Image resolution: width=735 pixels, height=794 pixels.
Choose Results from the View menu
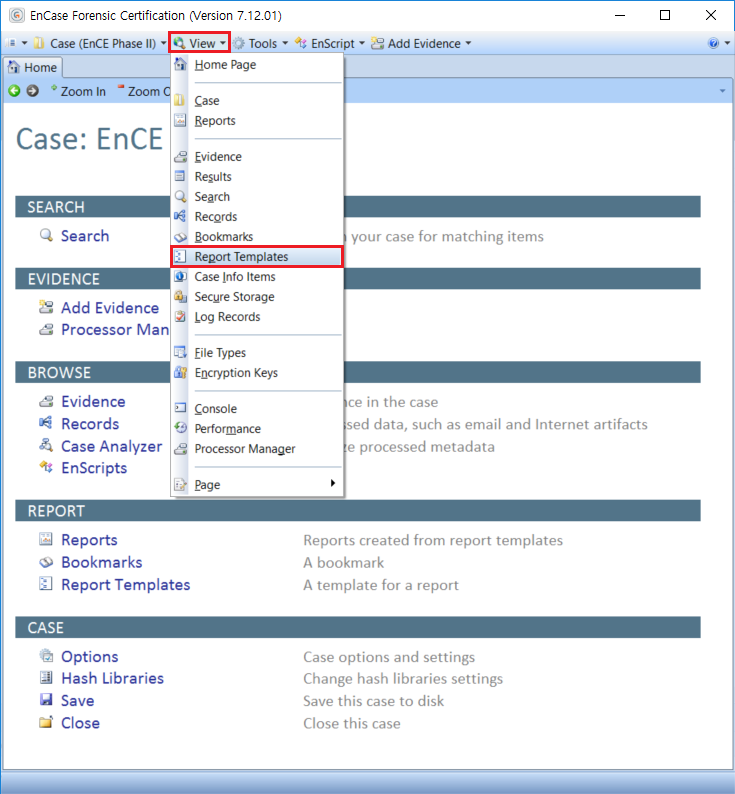[257, 177]
